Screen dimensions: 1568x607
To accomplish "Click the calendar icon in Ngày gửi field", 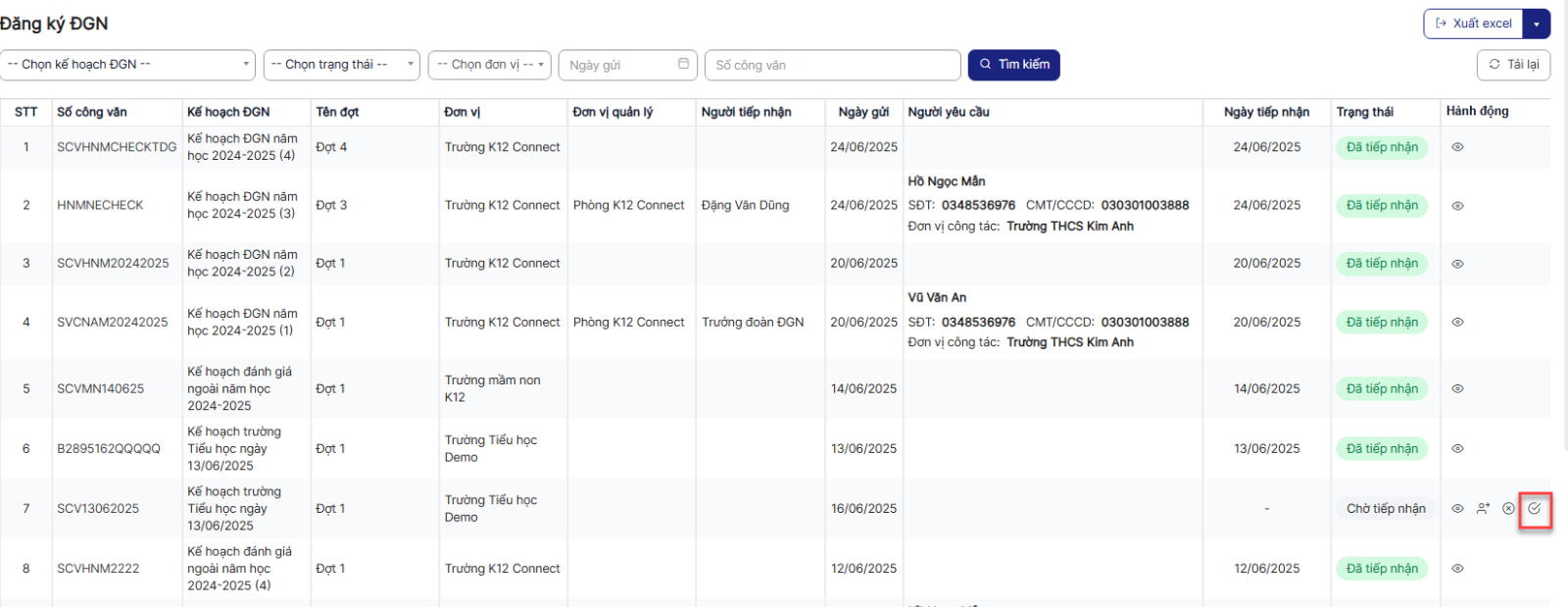I will click(683, 64).
